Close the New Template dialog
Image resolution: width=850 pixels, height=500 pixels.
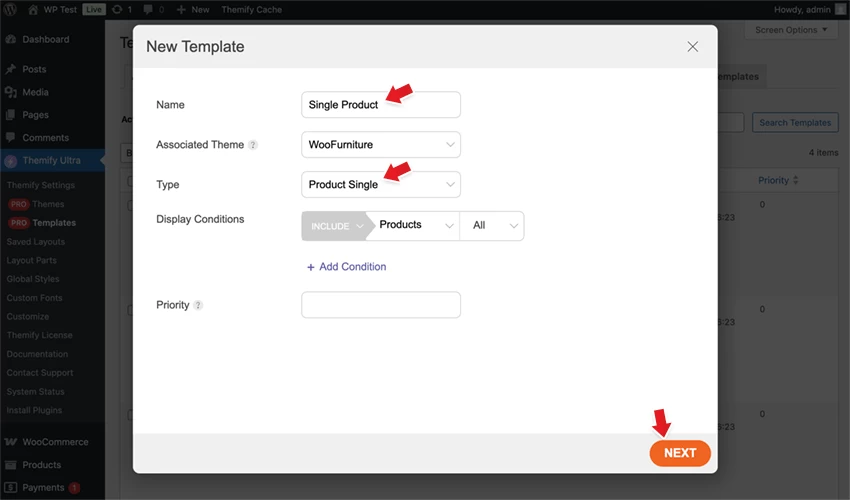[x=692, y=47]
